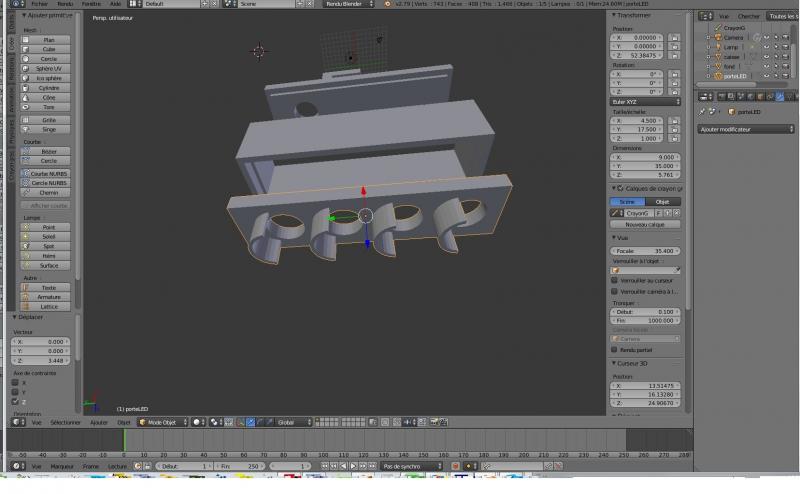Open the Ajouter modificateur dropdown
The height and width of the screenshot is (494, 800).
(x=747, y=129)
